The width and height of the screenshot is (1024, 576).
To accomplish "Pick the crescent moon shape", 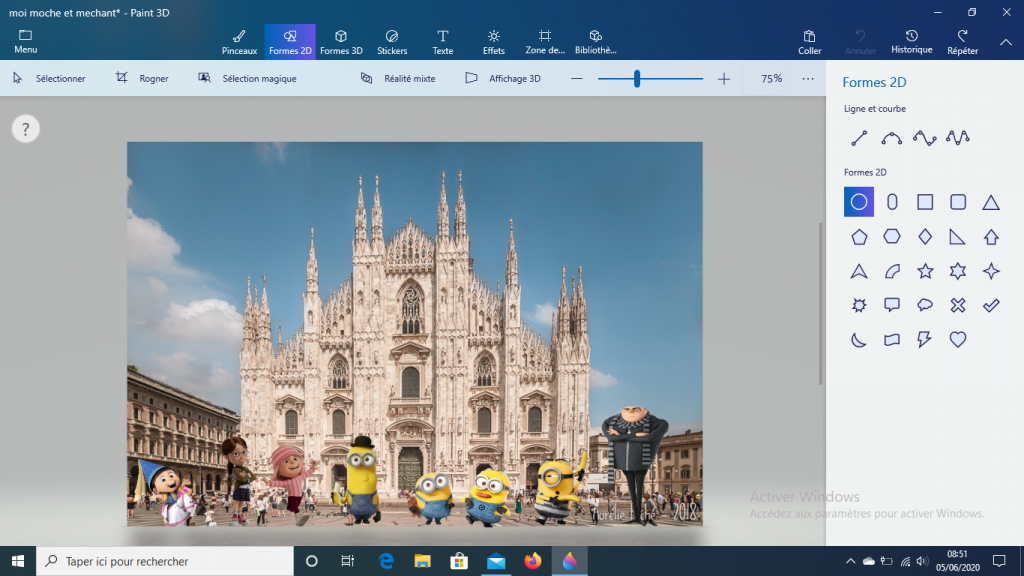I will pyautogui.click(x=859, y=340).
